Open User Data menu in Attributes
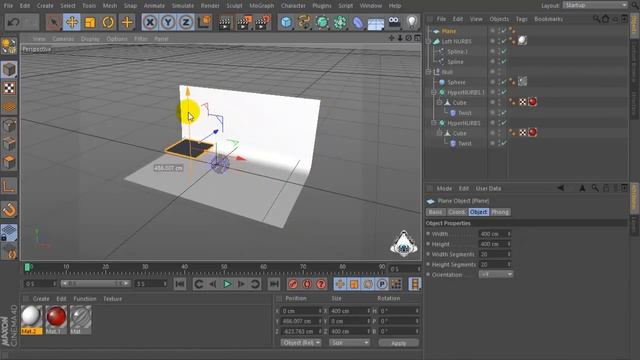Image resolution: width=640 pixels, height=360 pixels. pos(489,189)
